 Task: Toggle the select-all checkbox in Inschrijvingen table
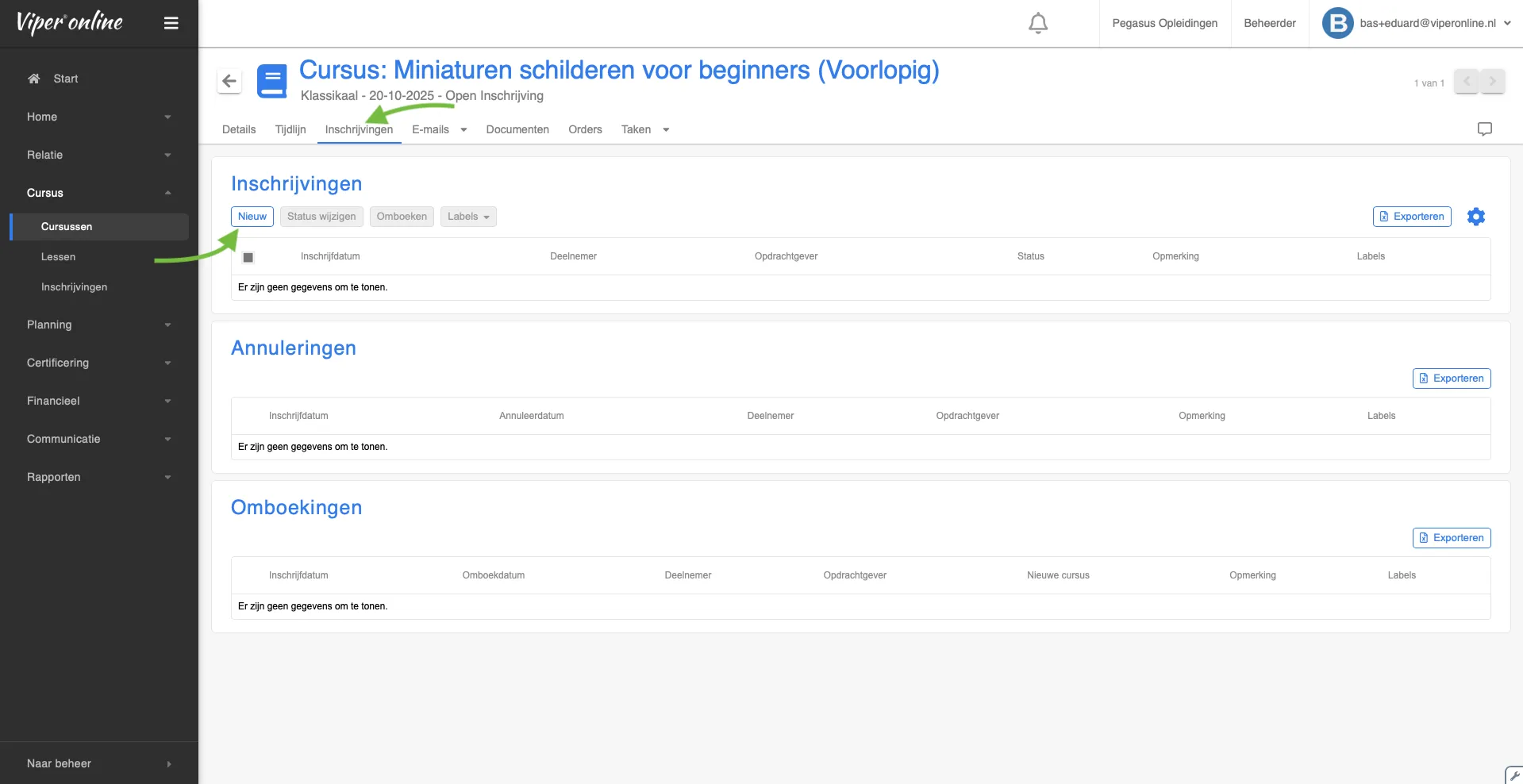[248, 257]
